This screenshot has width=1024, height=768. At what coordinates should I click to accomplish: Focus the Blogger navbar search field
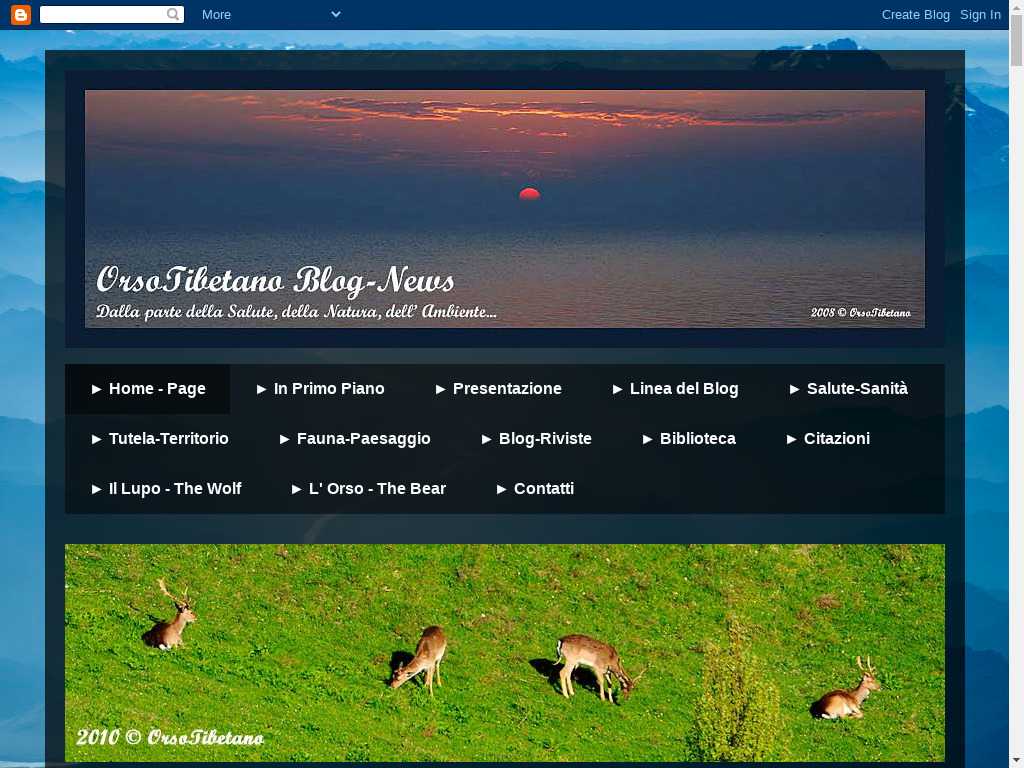coord(102,15)
